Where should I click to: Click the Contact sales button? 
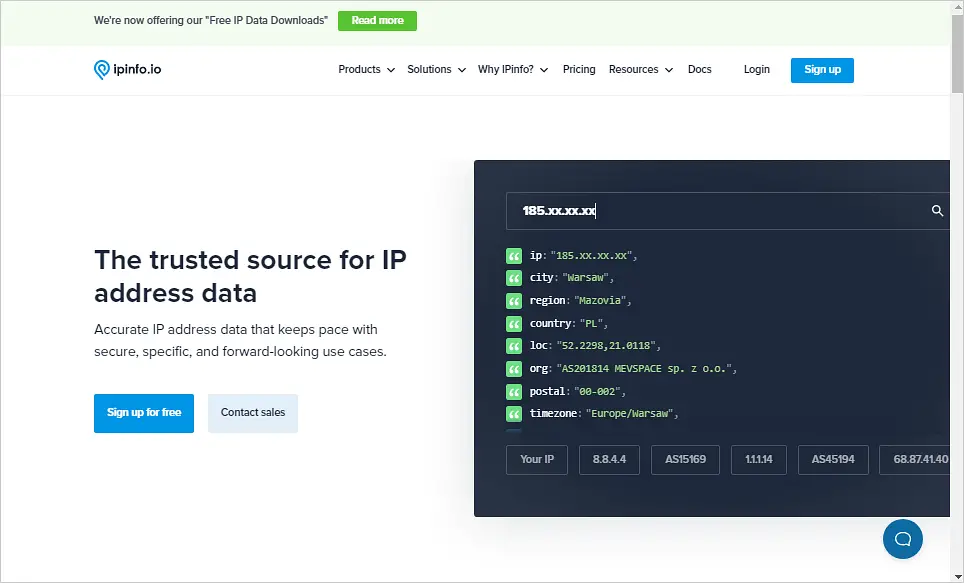coord(253,413)
